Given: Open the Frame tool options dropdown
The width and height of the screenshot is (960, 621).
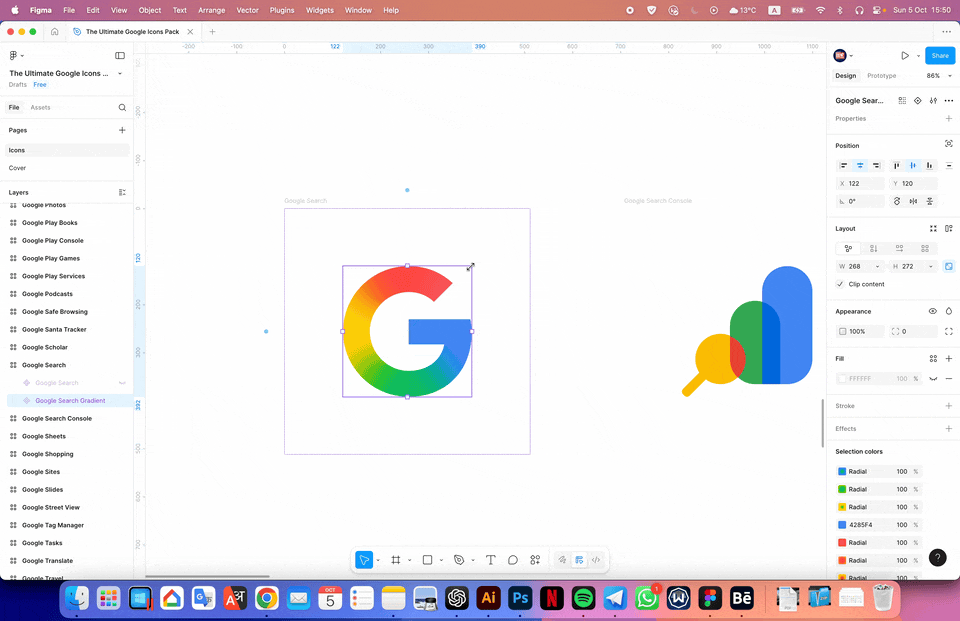Looking at the screenshot, I should [x=410, y=560].
